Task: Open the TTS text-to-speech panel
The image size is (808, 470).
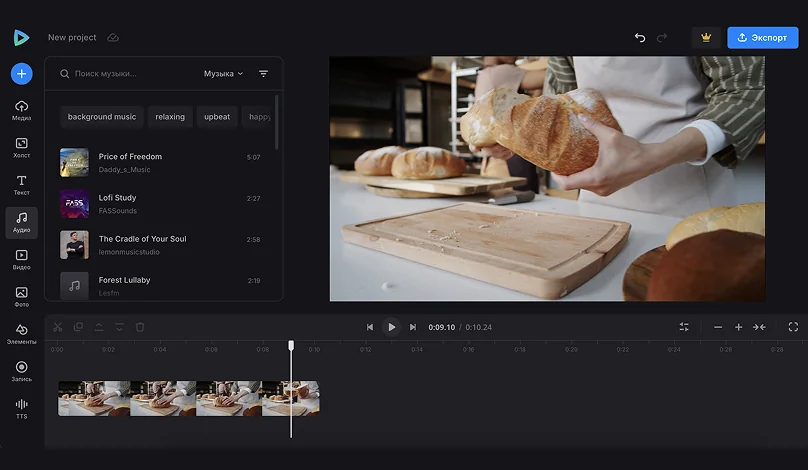Action: tap(22, 409)
